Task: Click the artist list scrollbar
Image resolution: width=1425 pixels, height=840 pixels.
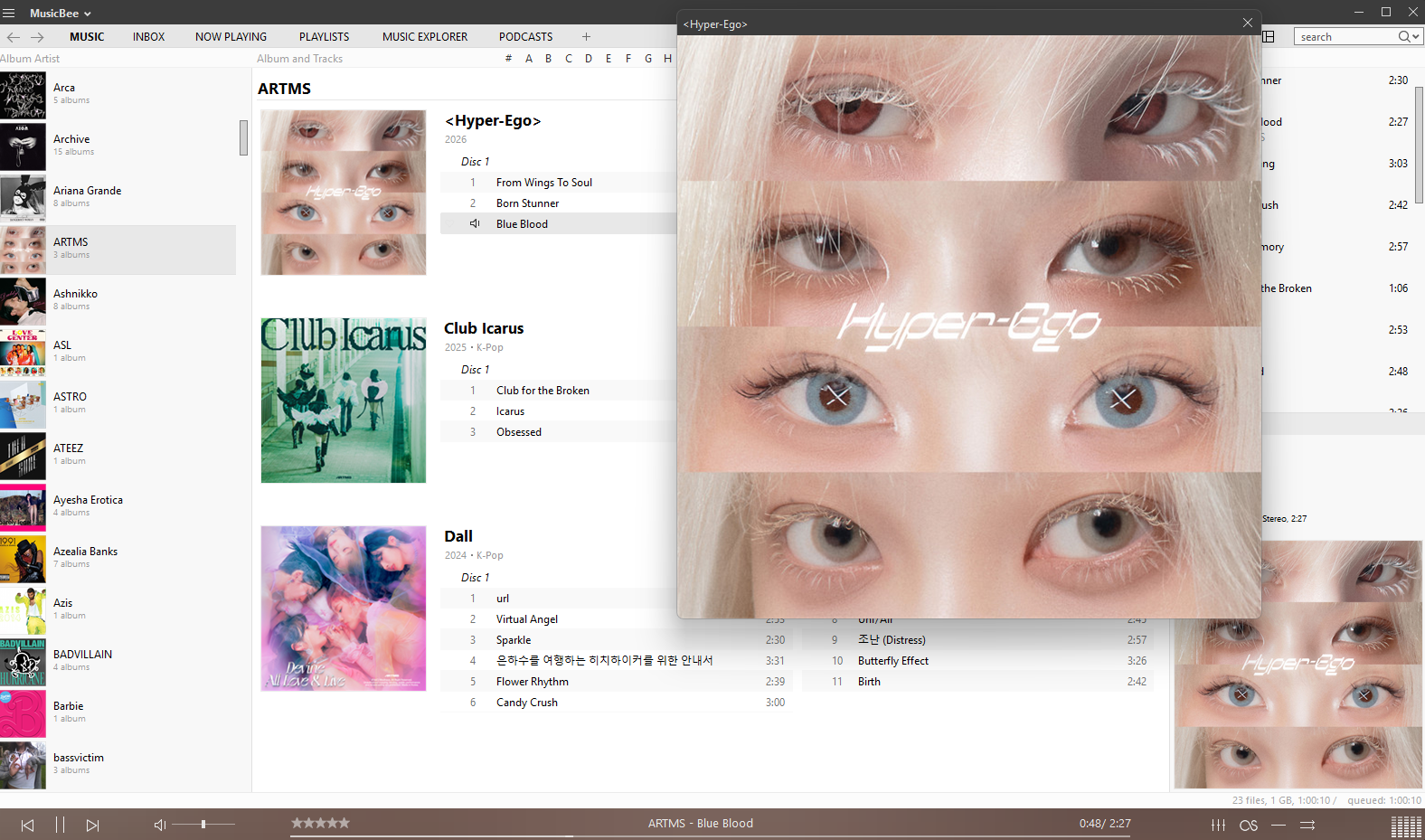Action: [243, 137]
